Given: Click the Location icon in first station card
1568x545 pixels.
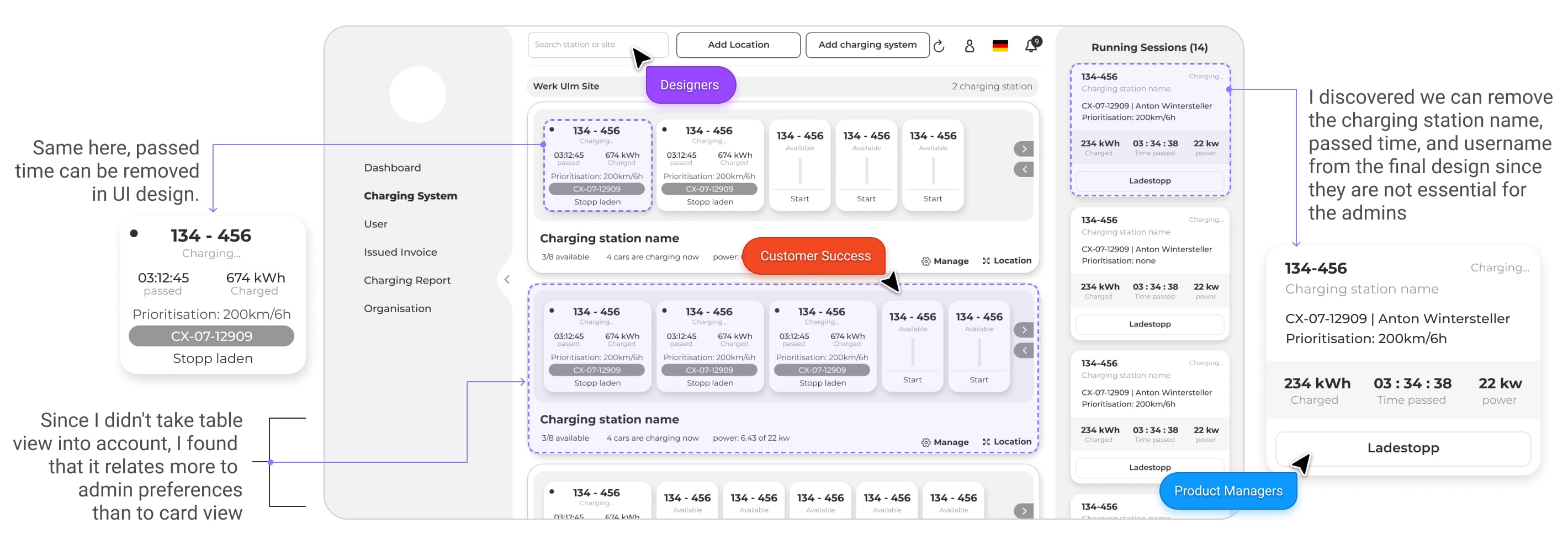Looking at the screenshot, I should pos(986,261).
